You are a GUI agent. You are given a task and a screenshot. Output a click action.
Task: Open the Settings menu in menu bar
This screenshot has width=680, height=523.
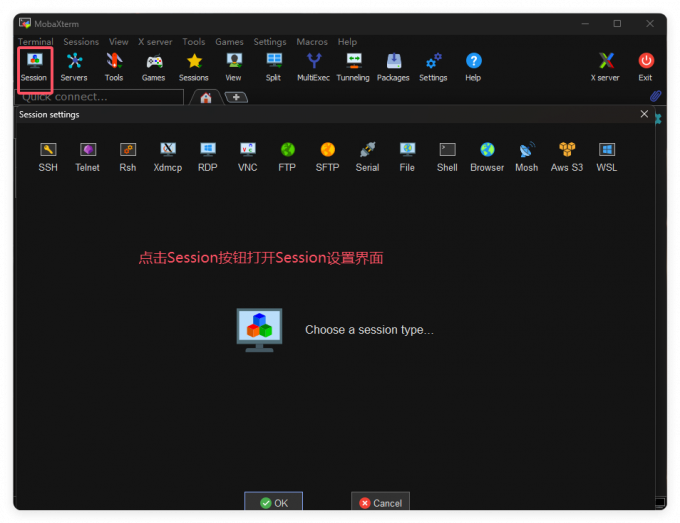tap(270, 42)
